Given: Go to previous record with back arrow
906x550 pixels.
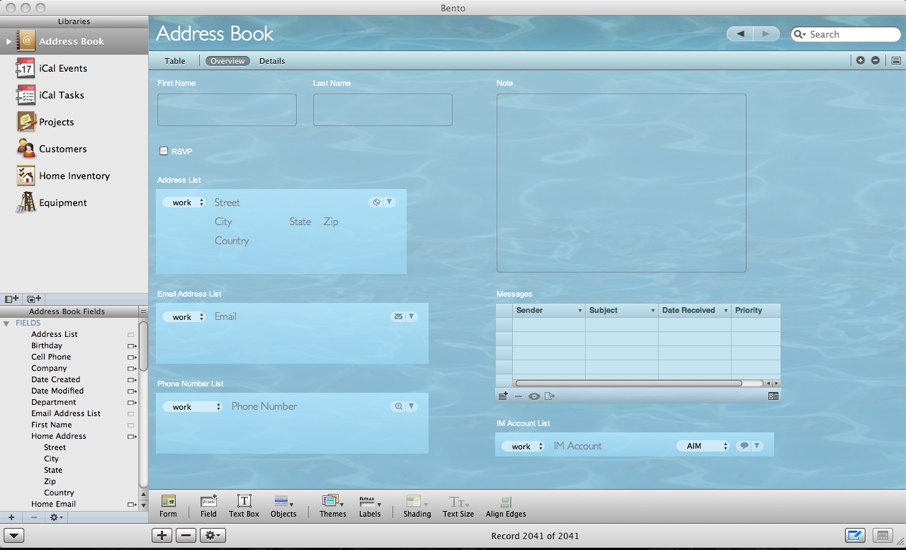Looking at the screenshot, I should 740,34.
